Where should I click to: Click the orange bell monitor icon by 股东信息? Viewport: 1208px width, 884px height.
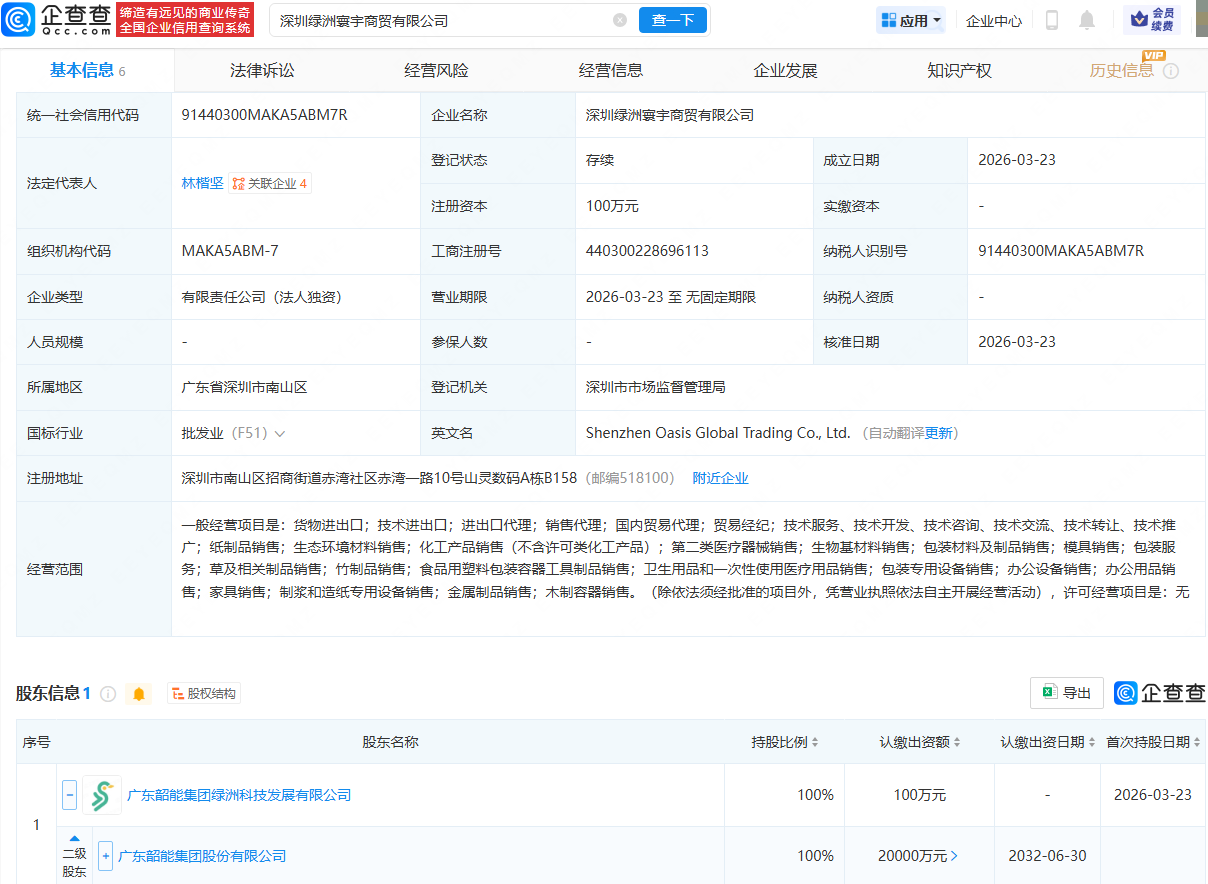139,694
